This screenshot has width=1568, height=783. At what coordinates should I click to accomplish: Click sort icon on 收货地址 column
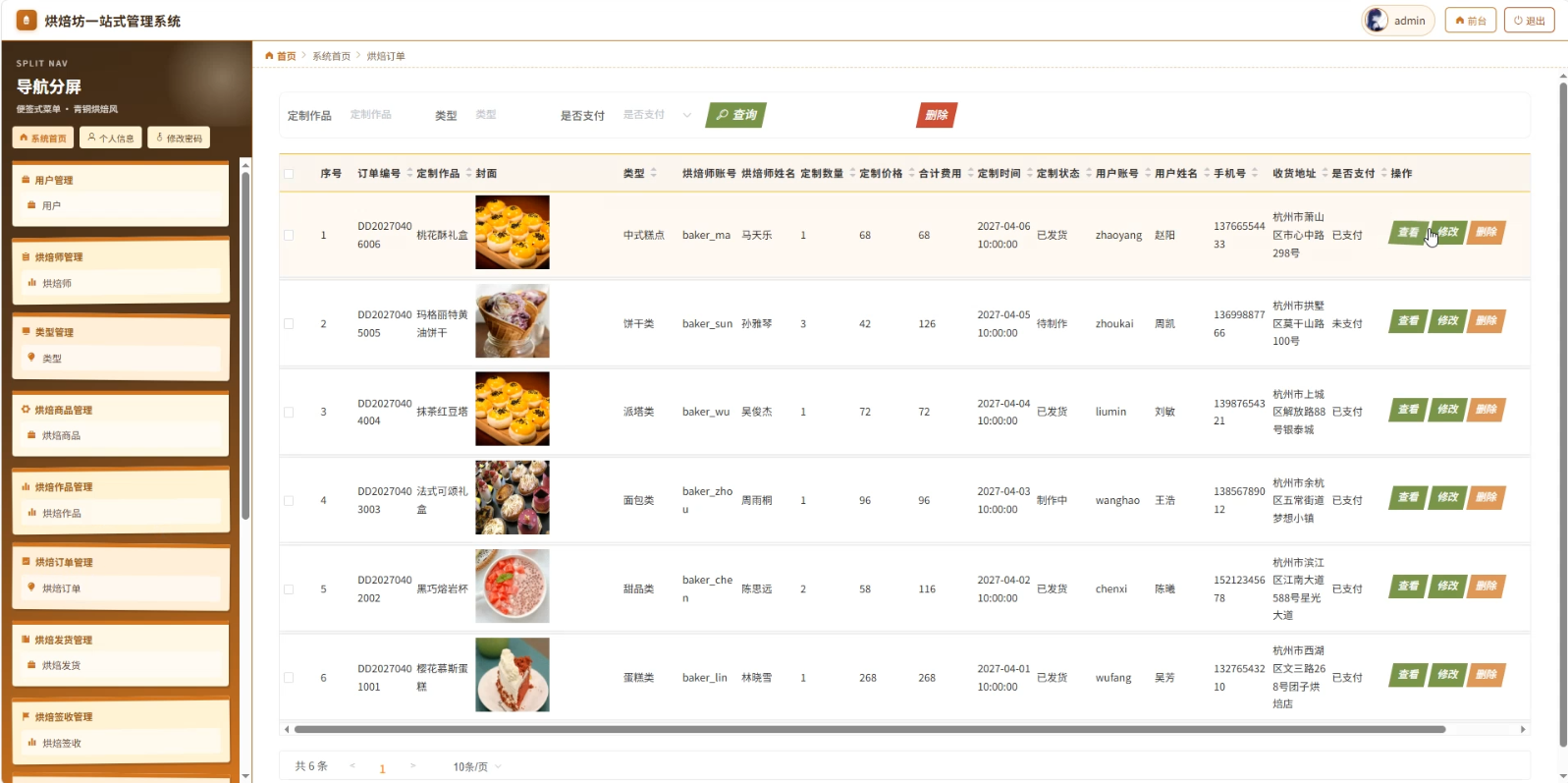click(x=1325, y=173)
